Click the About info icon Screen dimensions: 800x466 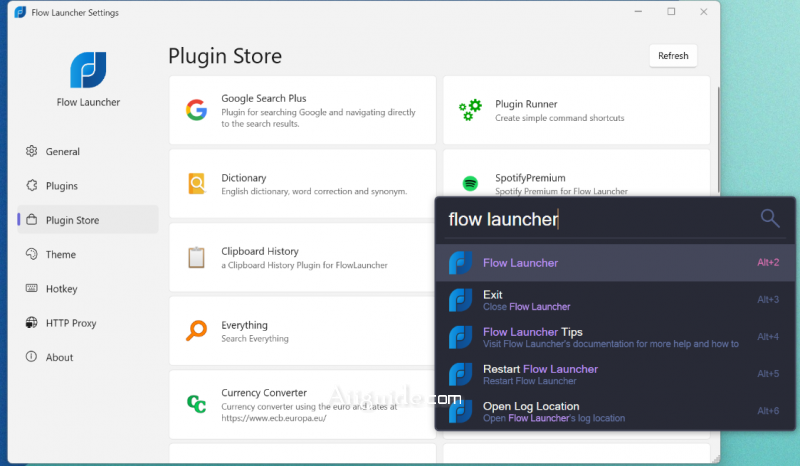coord(32,356)
